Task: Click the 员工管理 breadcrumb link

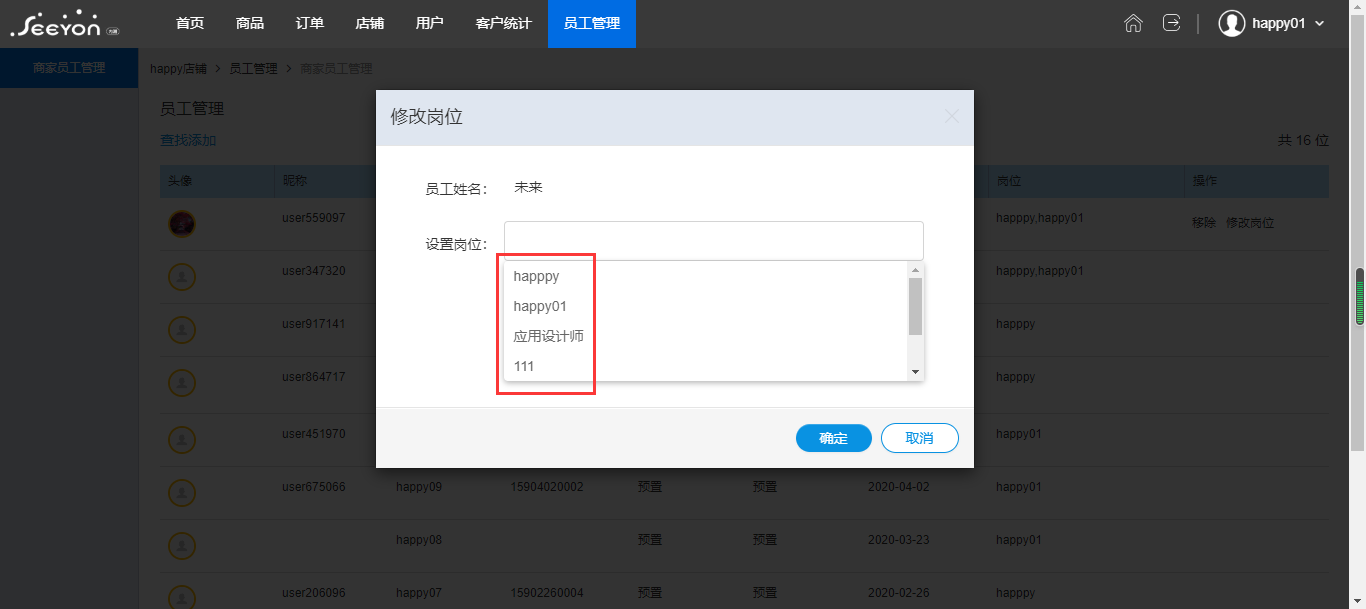Action: pyautogui.click(x=254, y=69)
